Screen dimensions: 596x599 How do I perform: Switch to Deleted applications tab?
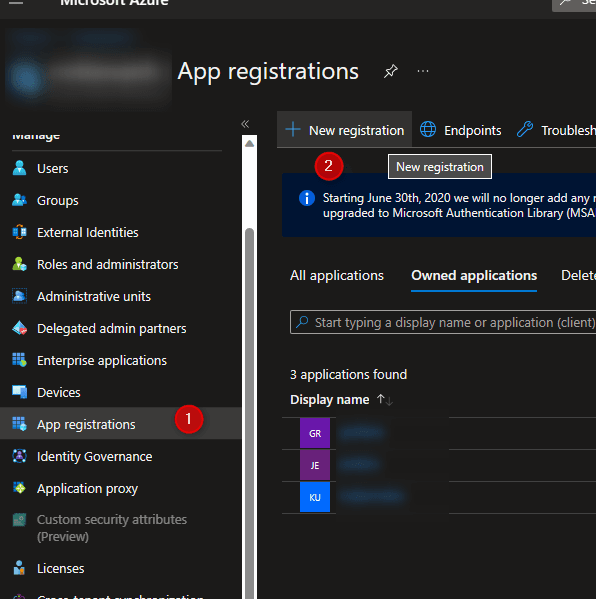coord(578,275)
